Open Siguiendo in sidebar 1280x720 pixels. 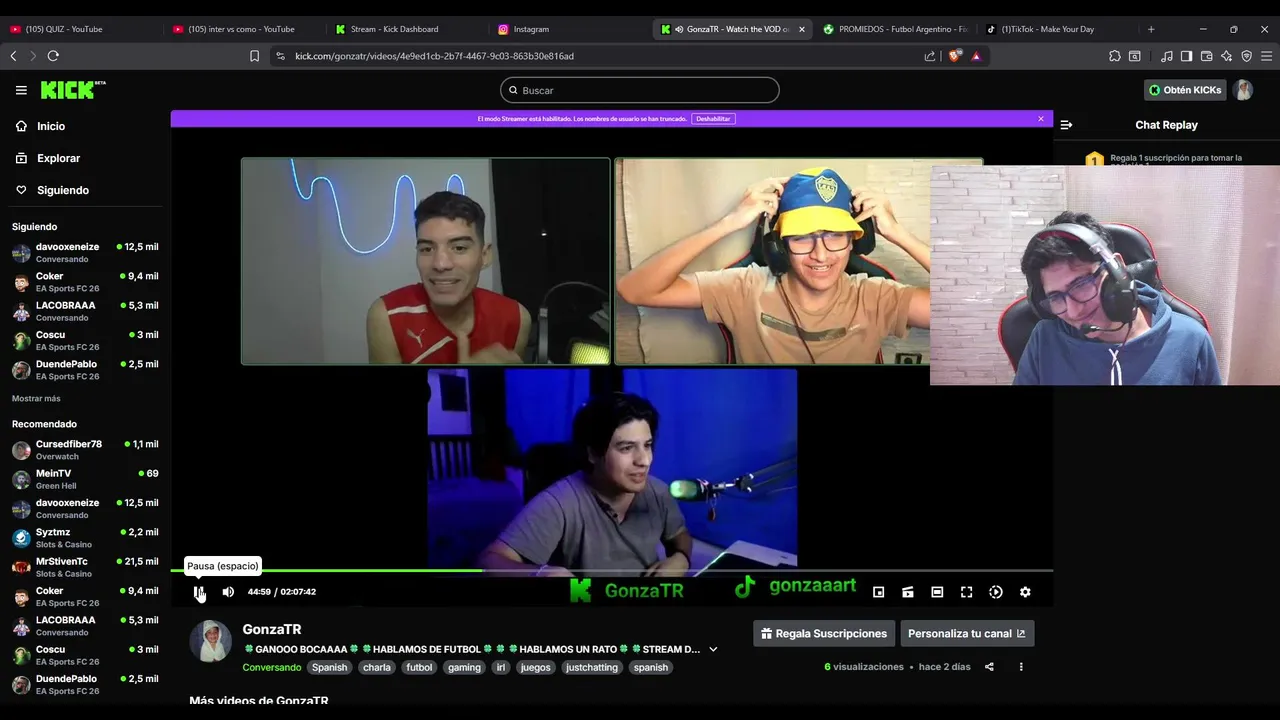click(52, 190)
